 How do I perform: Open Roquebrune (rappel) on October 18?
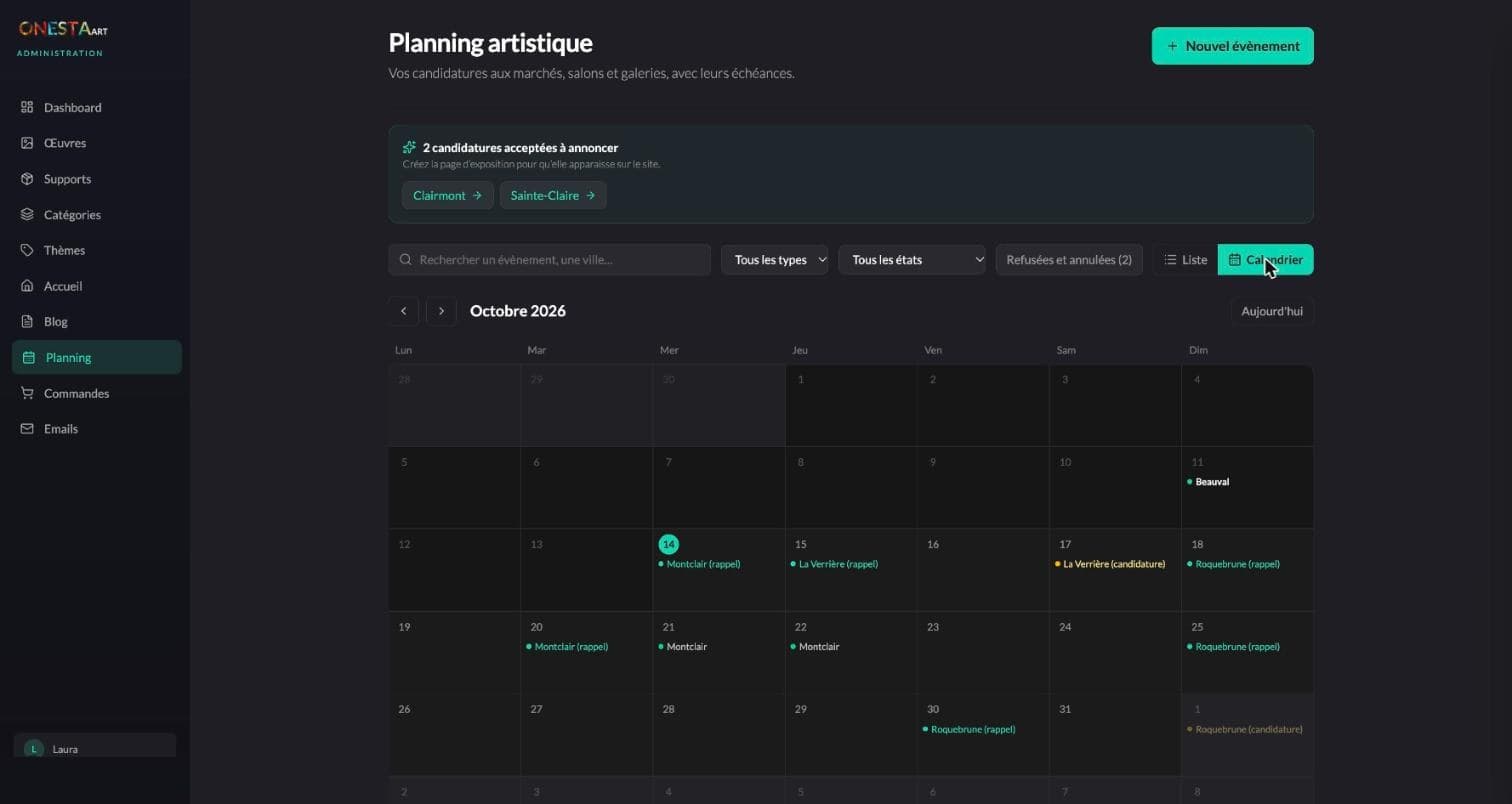pyautogui.click(x=1233, y=564)
